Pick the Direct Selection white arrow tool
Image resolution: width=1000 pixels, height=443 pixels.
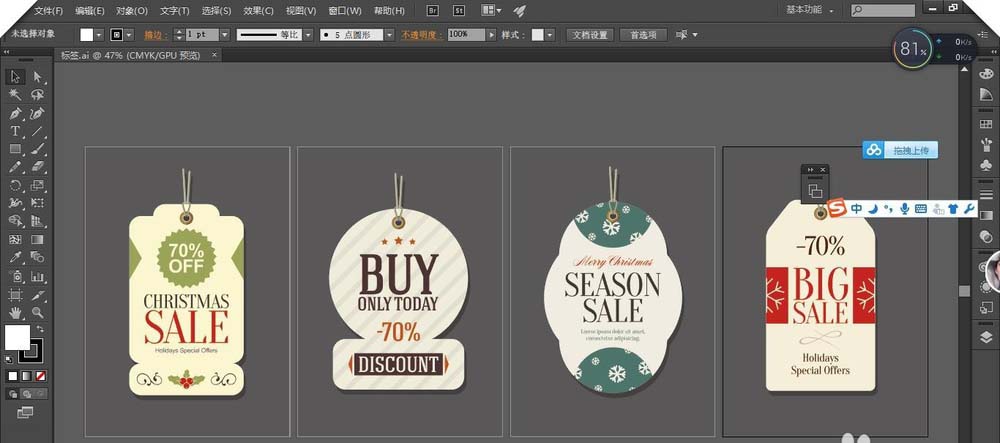(x=38, y=77)
